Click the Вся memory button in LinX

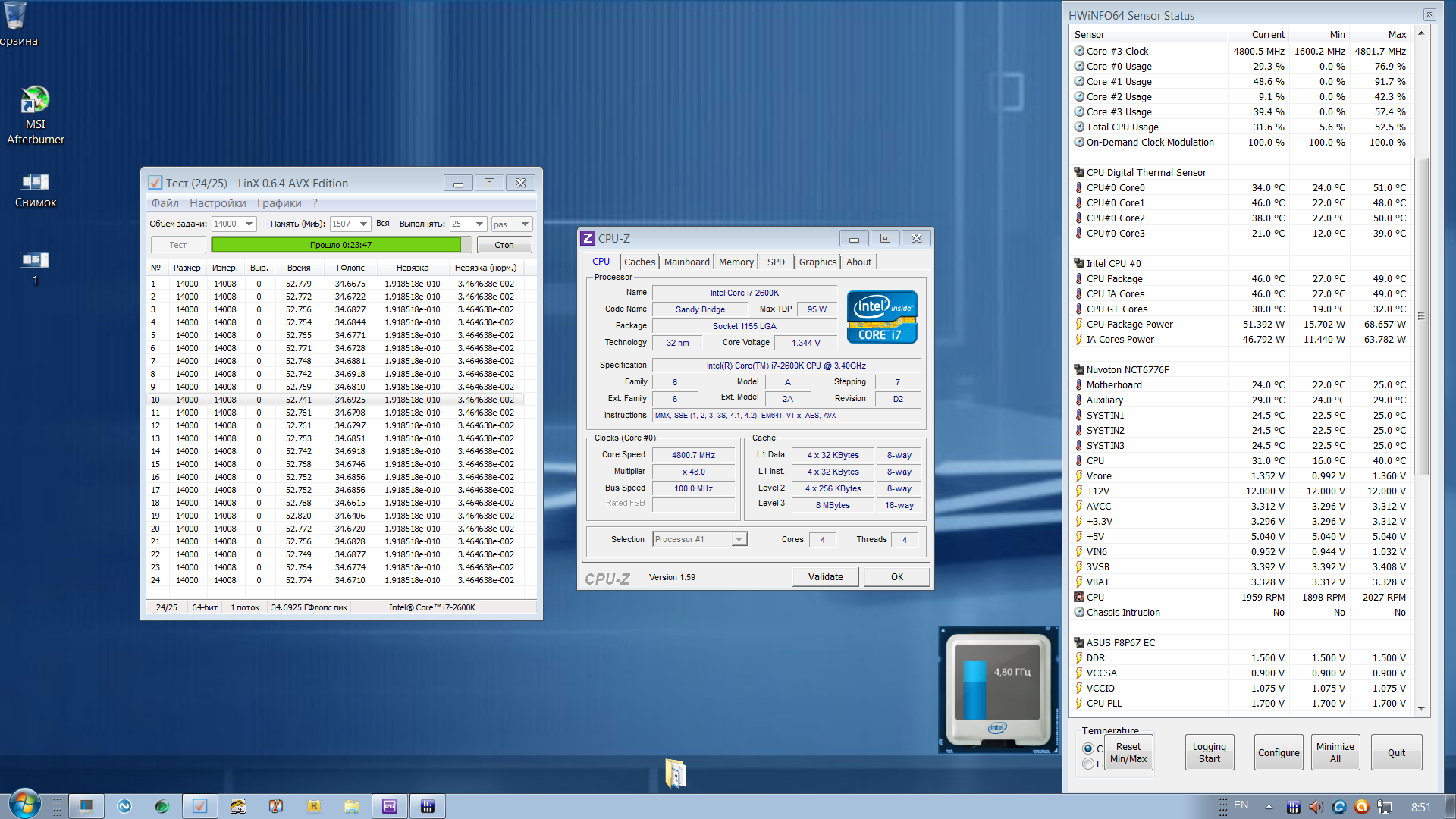coord(383,224)
